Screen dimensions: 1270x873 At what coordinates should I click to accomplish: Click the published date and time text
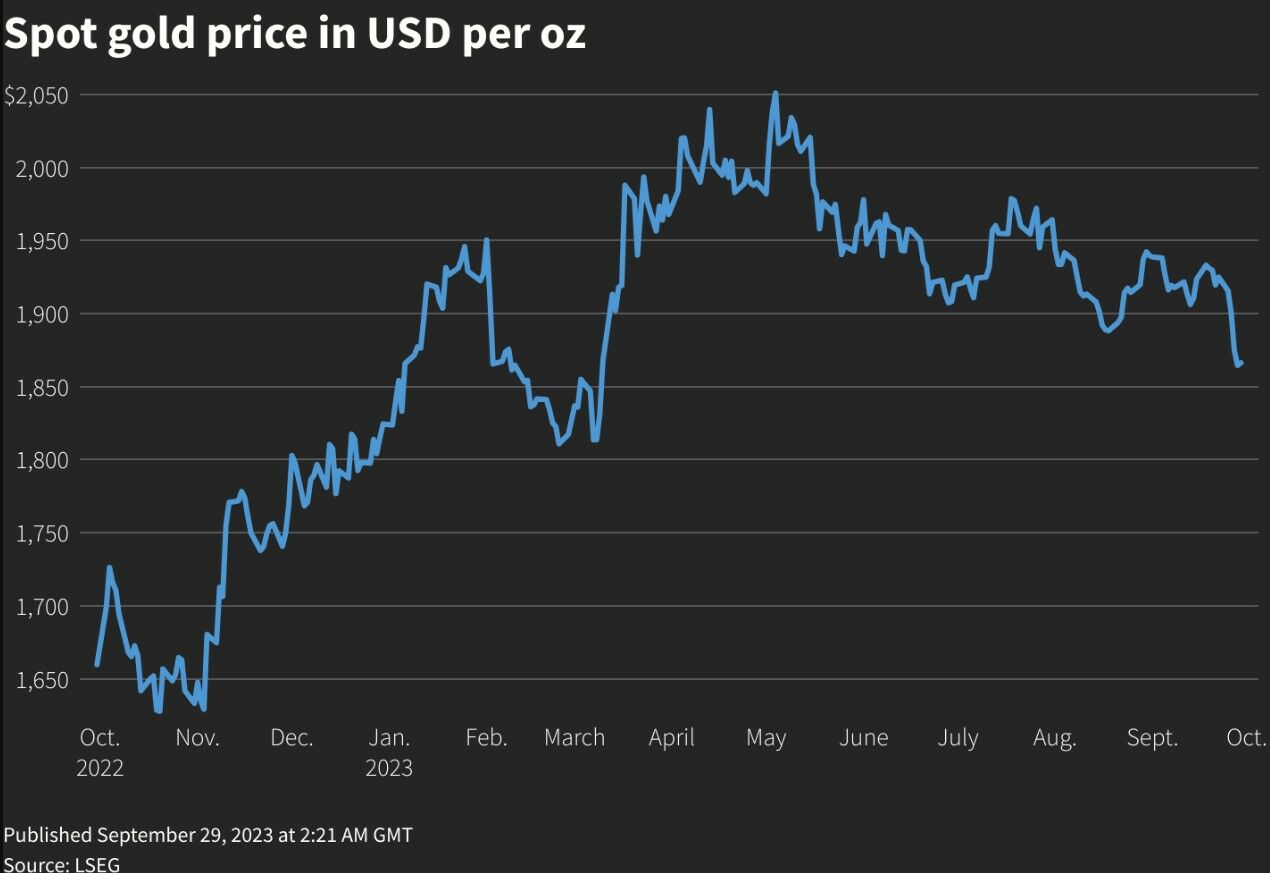click(x=208, y=834)
